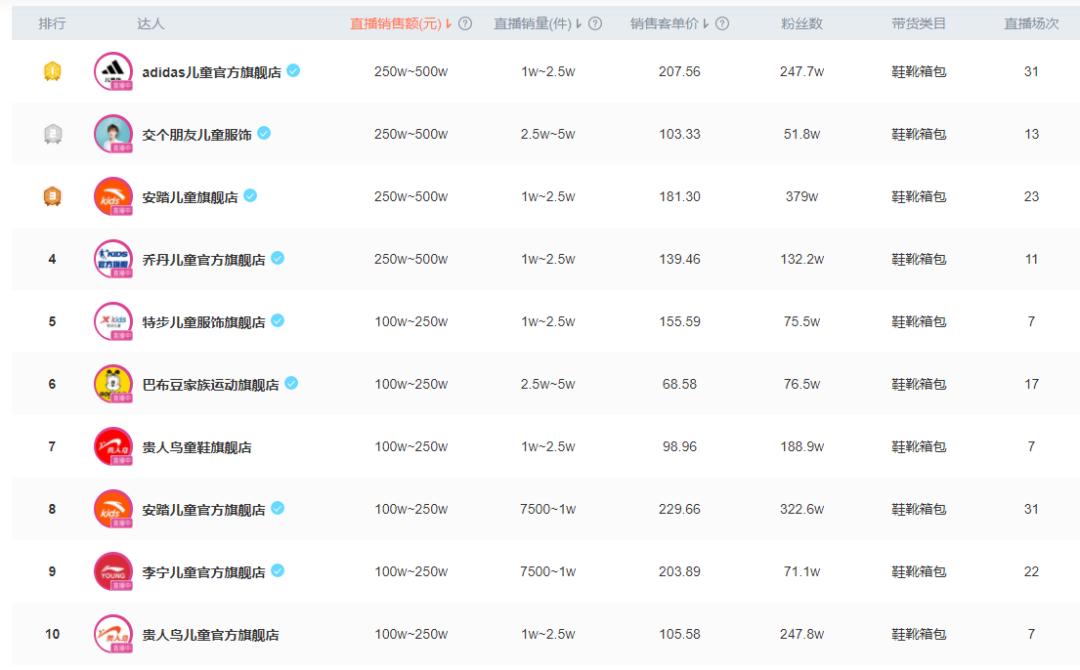
Task: Click the 直播中 badge on 特步儿童服饰旗舰店 avatar
Action: (120, 337)
